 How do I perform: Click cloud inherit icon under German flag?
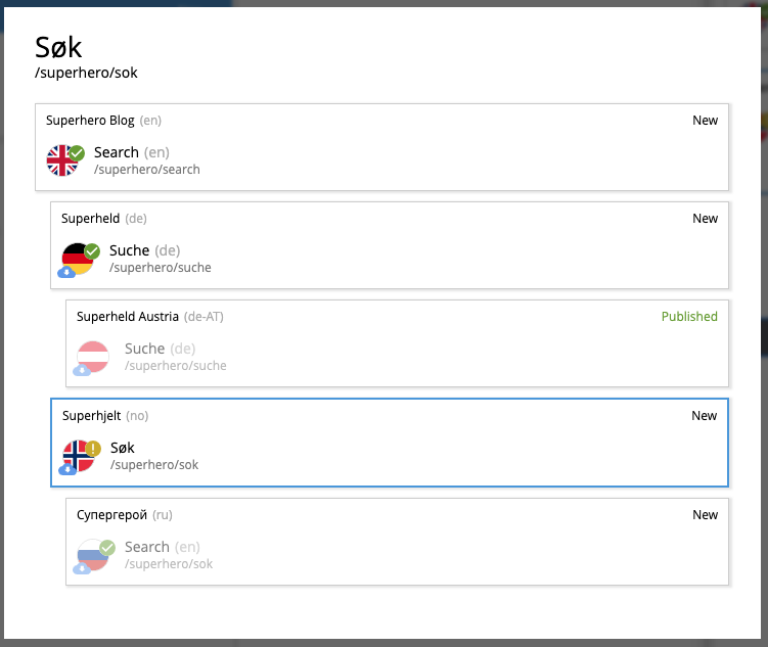[66, 271]
